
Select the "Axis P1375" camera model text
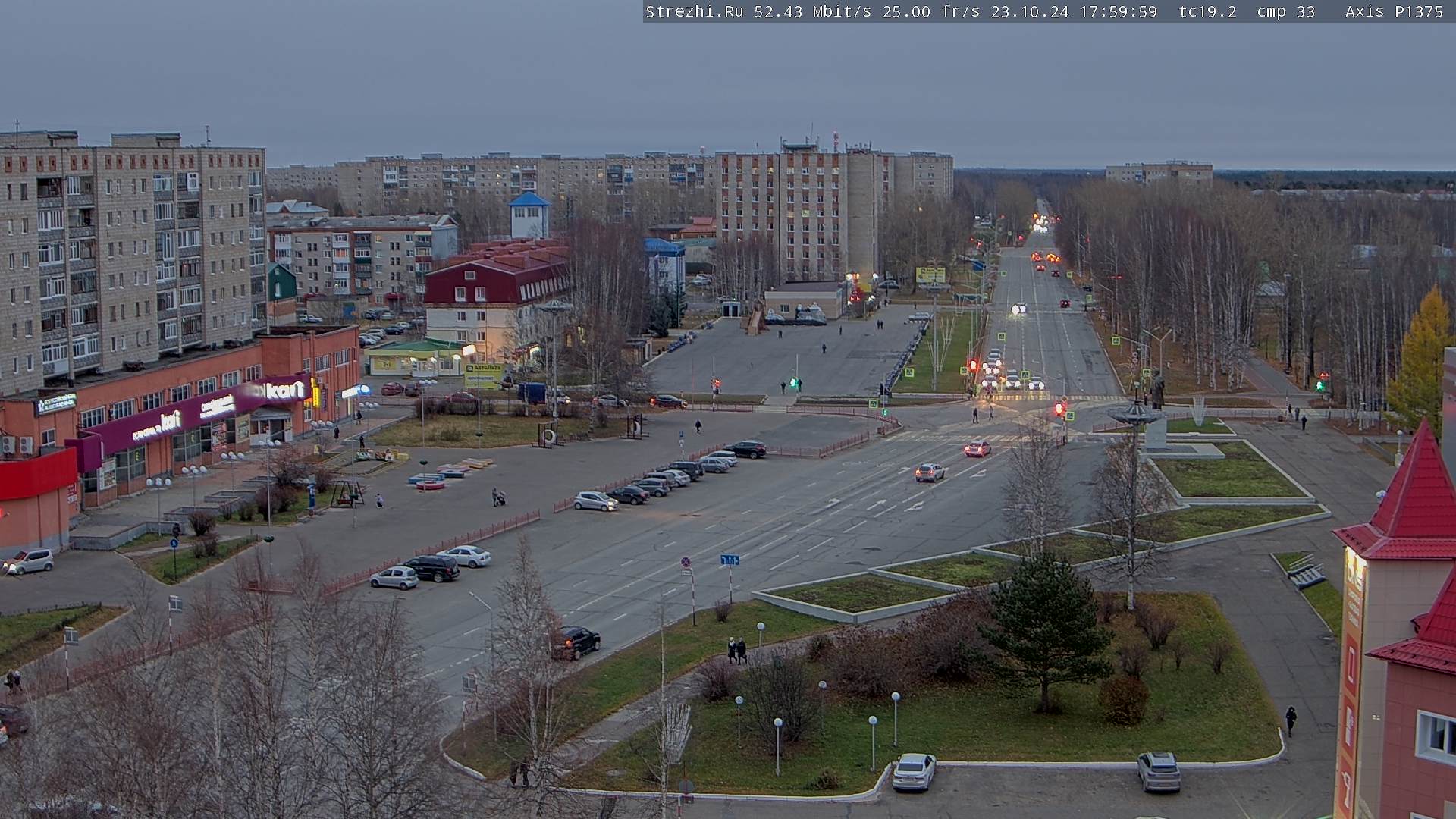(1395, 11)
